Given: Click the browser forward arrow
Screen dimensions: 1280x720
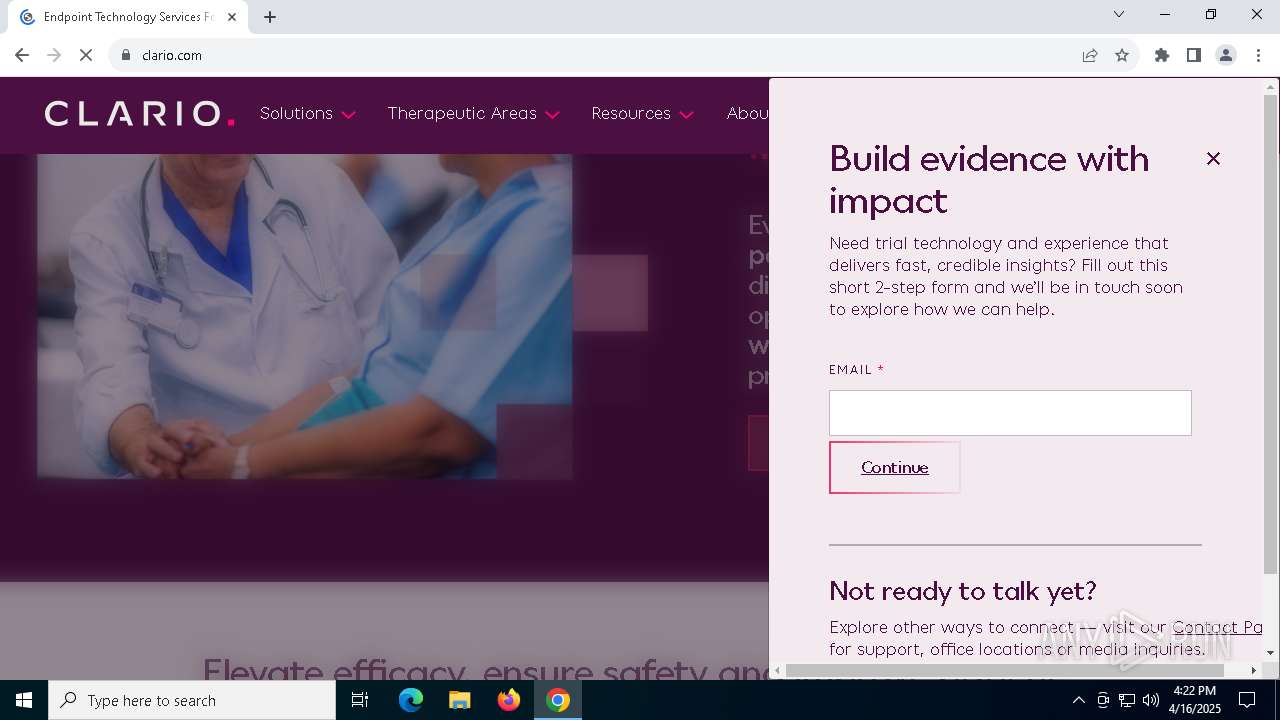Looking at the screenshot, I should click(x=54, y=55).
